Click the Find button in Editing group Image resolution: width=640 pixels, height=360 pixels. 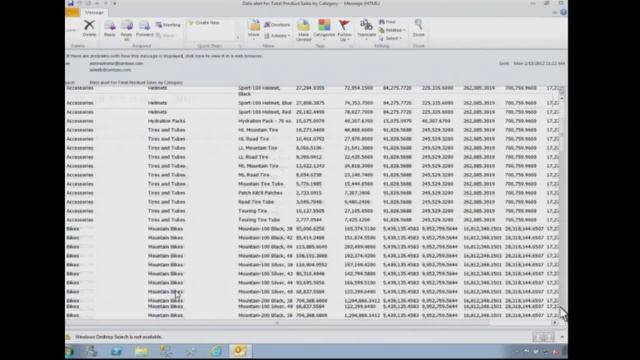tap(387, 22)
